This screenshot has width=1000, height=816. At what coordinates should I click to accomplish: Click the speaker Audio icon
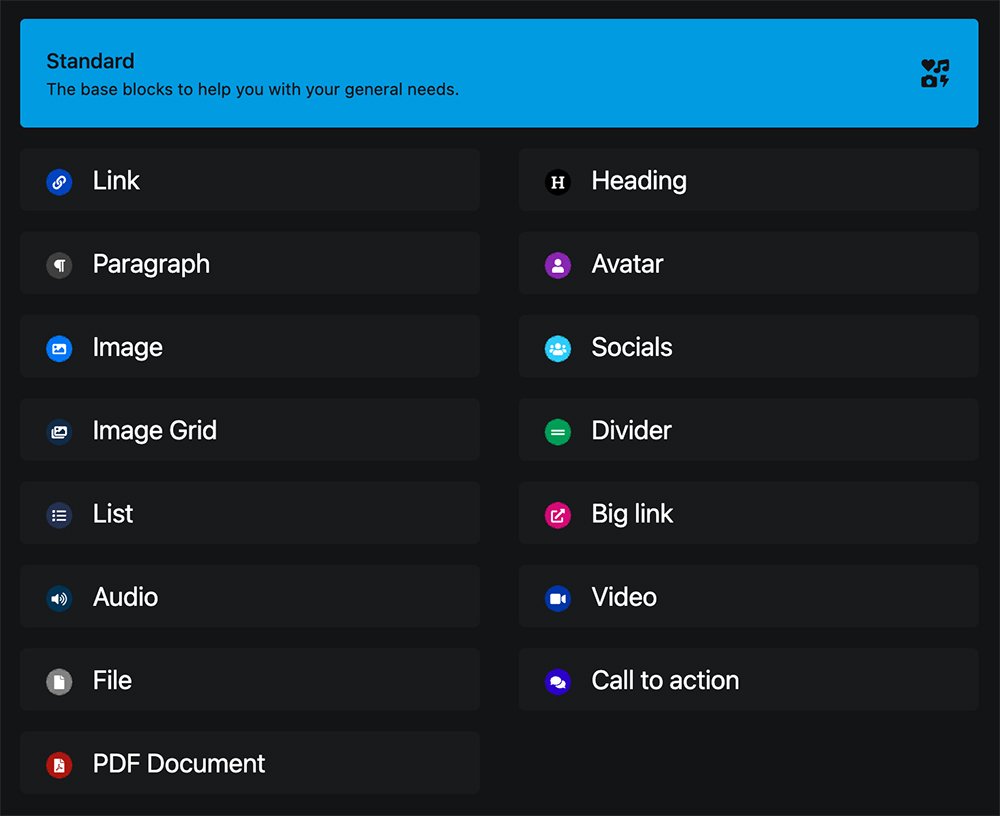[59, 598]
